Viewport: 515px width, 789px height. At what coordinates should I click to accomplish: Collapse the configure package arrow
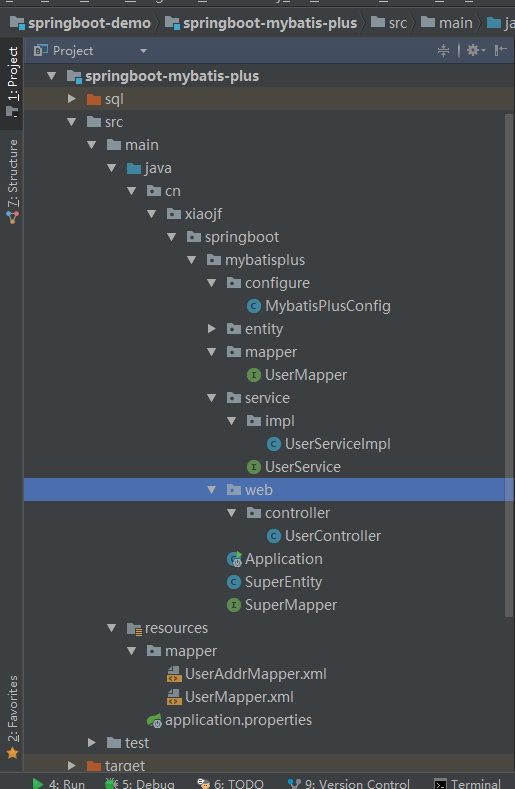[x=211, y=283]
